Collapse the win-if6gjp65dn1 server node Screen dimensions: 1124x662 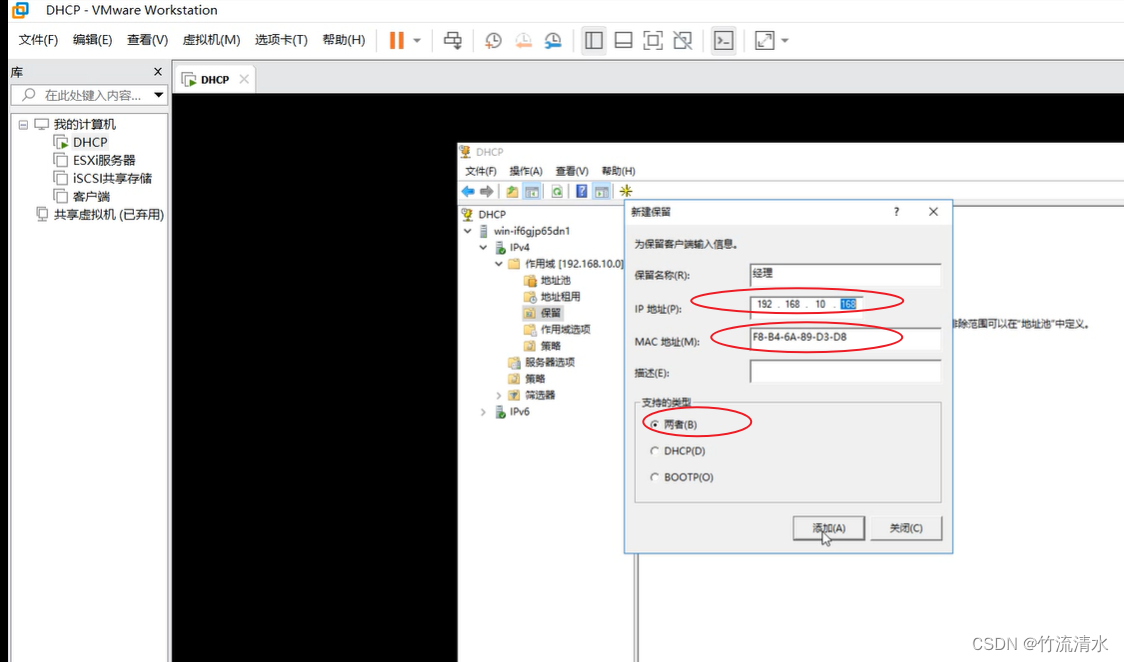click(x=467, y=231)
